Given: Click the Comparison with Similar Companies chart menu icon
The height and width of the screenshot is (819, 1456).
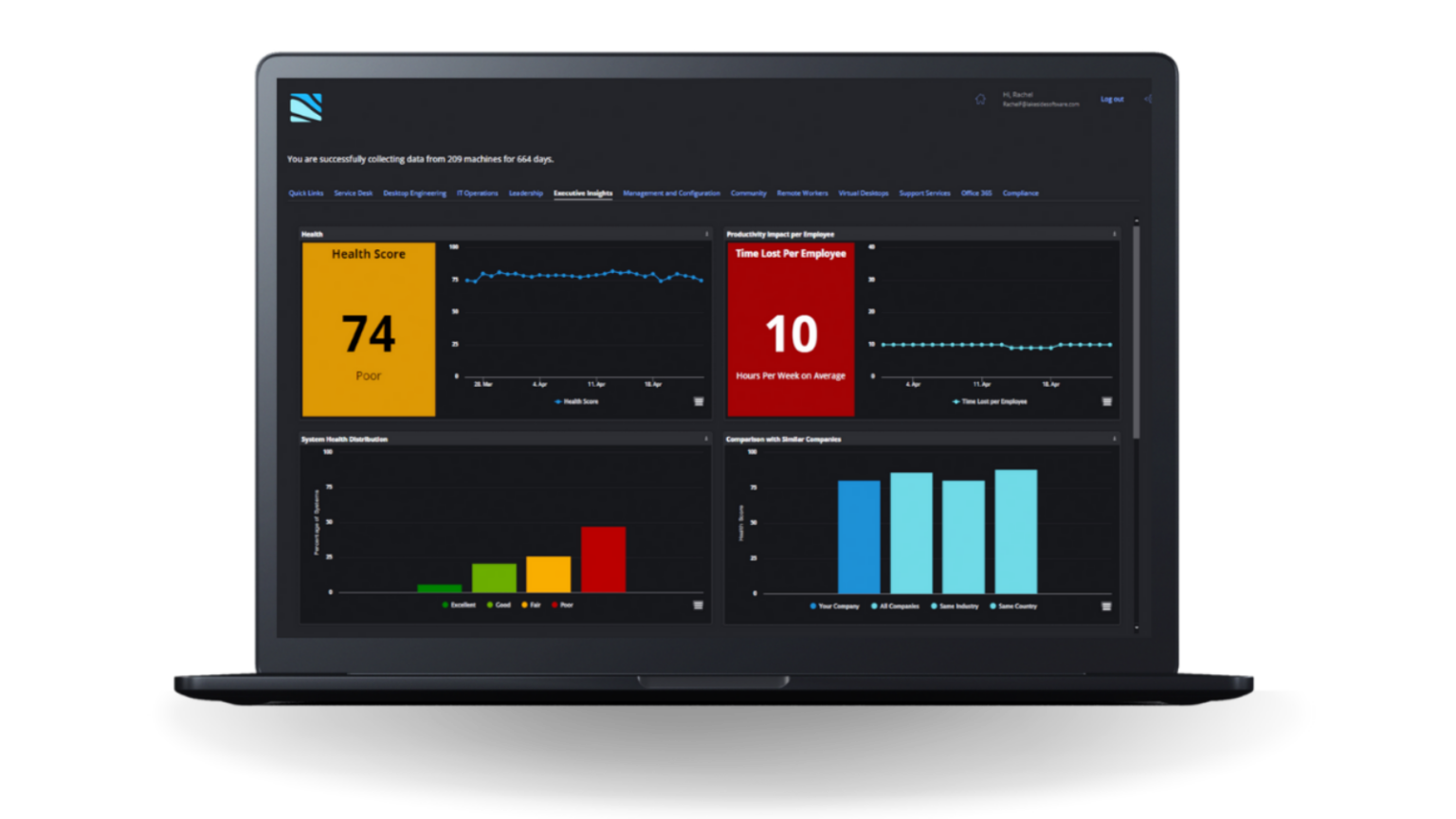Looking at the screenshot, I should pyautogui.click(x=1105, y=605).
